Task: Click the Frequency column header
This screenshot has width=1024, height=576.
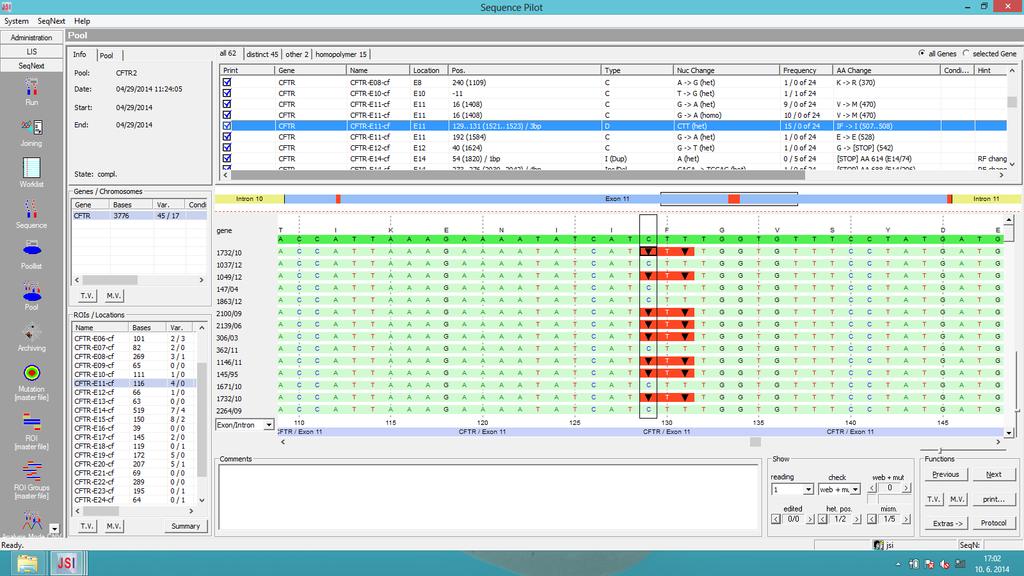Action: (x=806, y=70)
